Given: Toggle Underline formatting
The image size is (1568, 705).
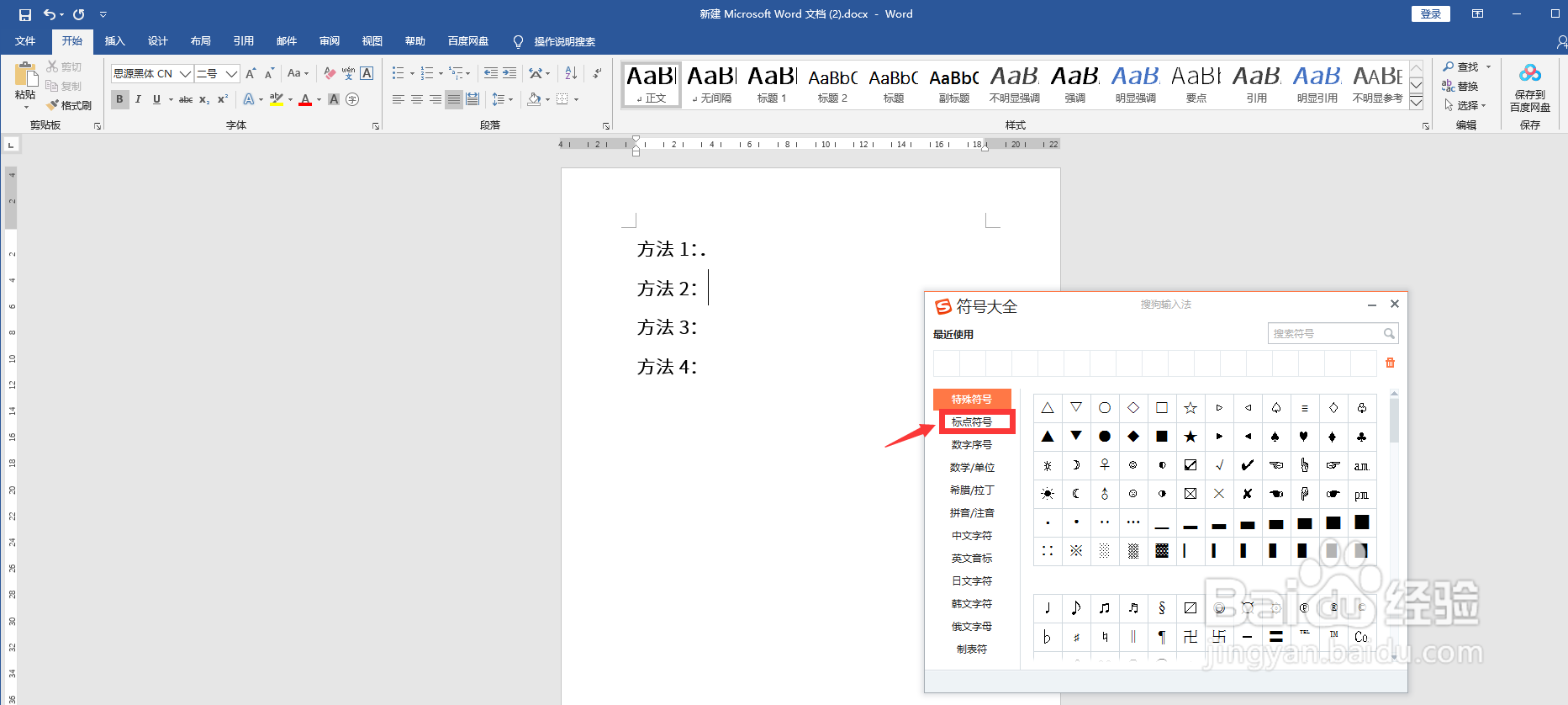Looking at the screenshot, I should 156,99.
